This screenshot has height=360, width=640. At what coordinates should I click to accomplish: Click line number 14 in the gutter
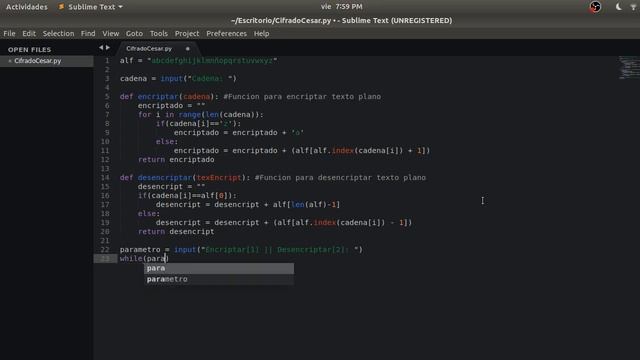(x=105, y=178)
